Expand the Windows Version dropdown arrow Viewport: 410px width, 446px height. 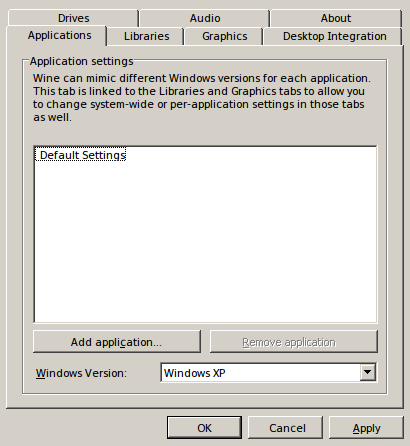coord(368,372)
